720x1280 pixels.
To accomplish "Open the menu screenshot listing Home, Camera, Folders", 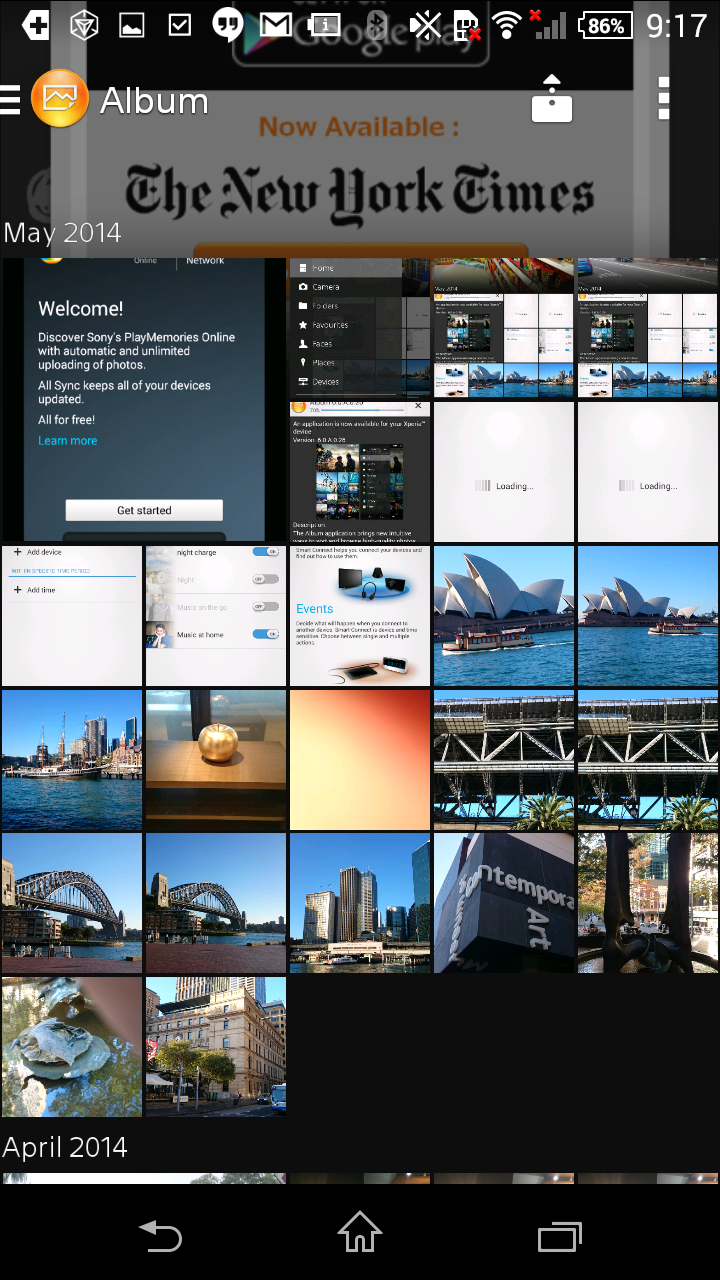I will (x=360, y=328).
